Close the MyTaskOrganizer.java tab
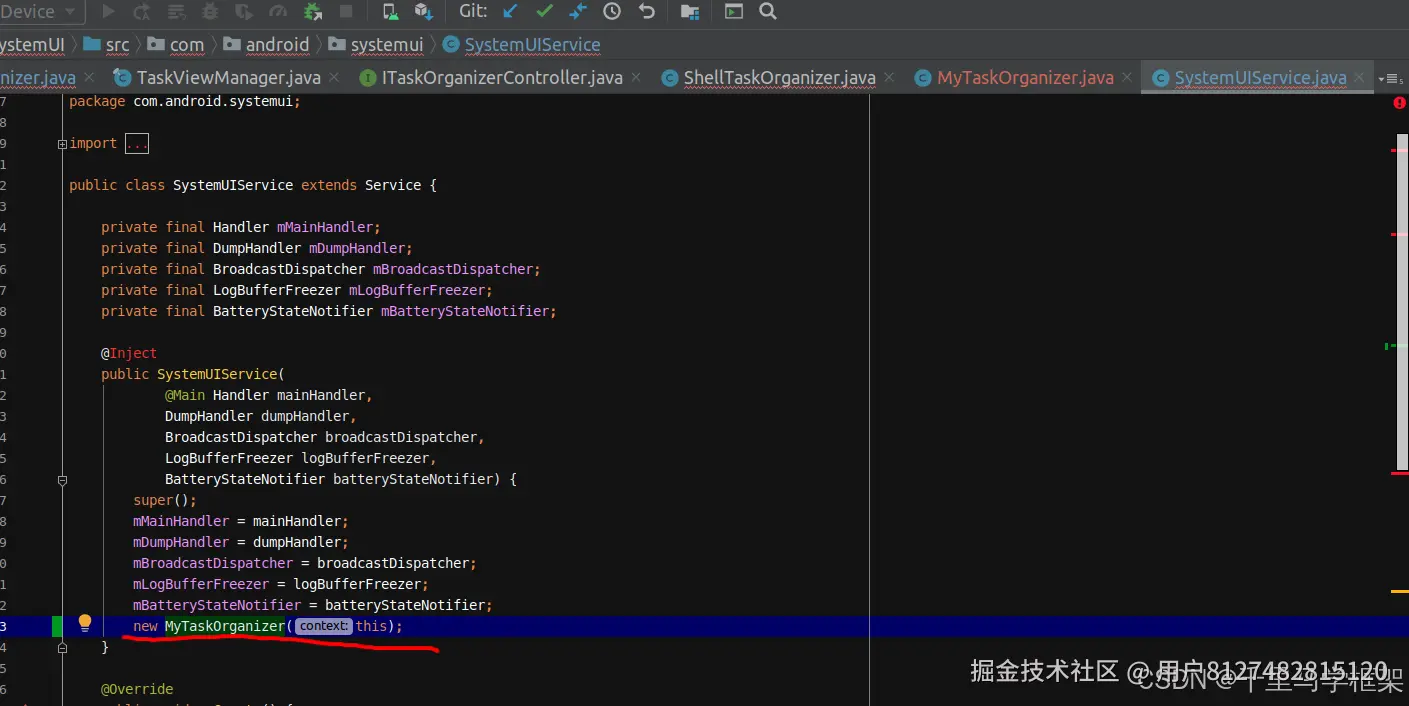This screenshot has height=706, width=1409. click(x=1127, y=77)
